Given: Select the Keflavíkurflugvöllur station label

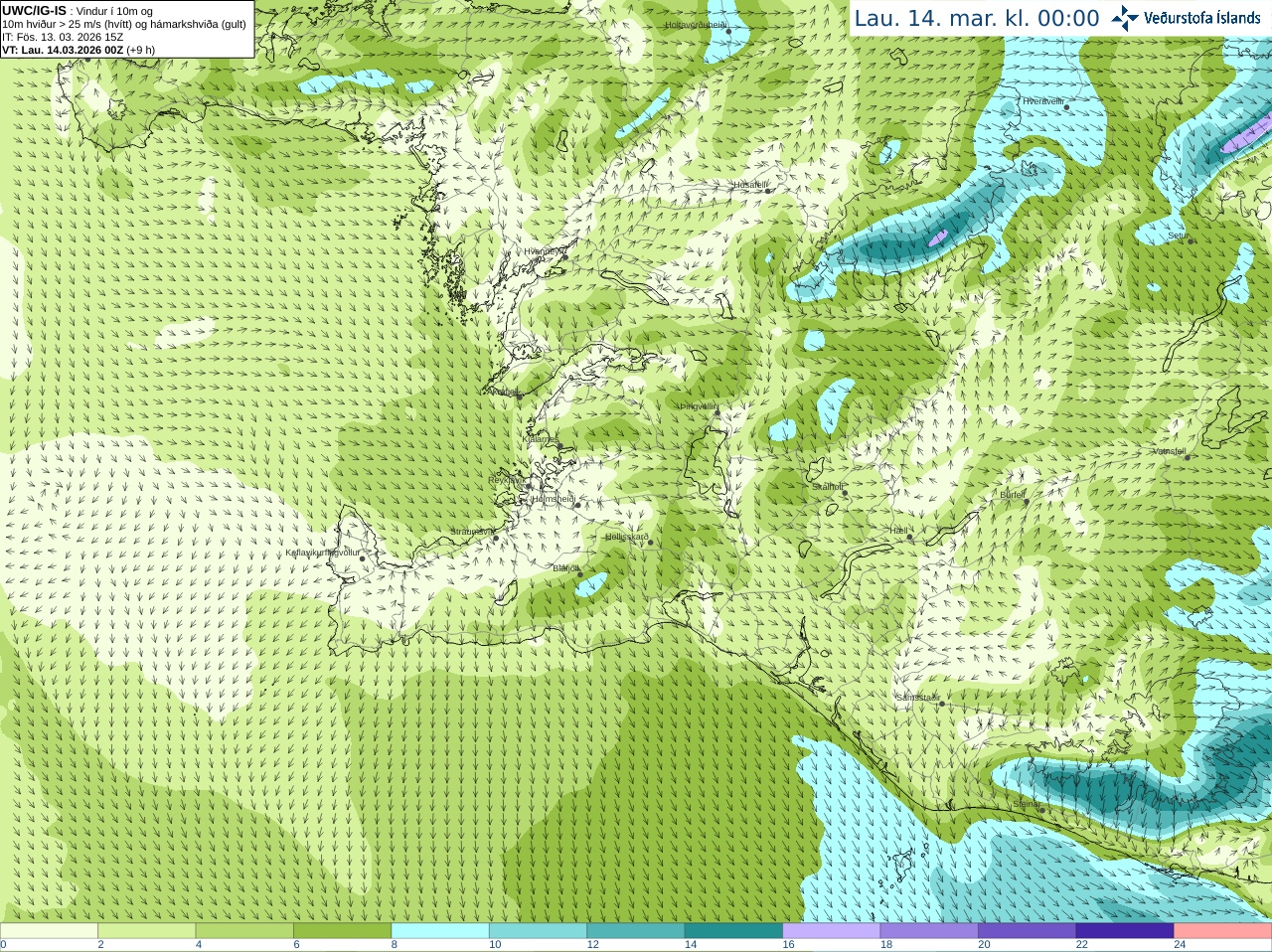Looking at the screenshot, I should pyautogui.click(x=323, y=553).
